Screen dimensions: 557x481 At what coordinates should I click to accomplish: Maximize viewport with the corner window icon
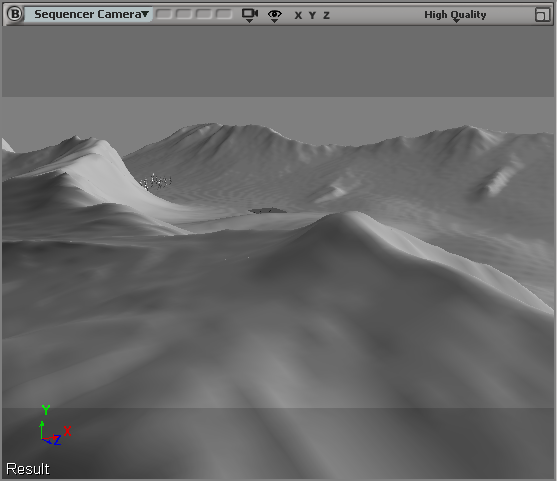click(542, 15)
